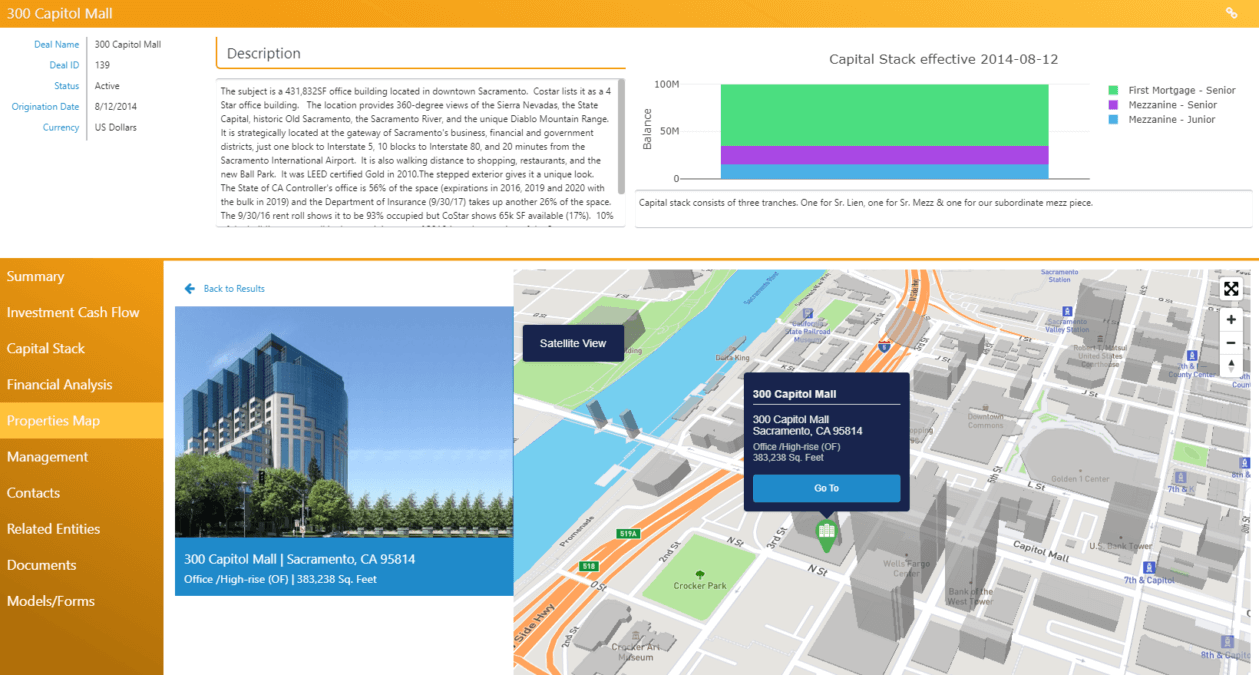Switch map to Satellite View
Screen dimensions: 1259x675
[x=573, y=343]
